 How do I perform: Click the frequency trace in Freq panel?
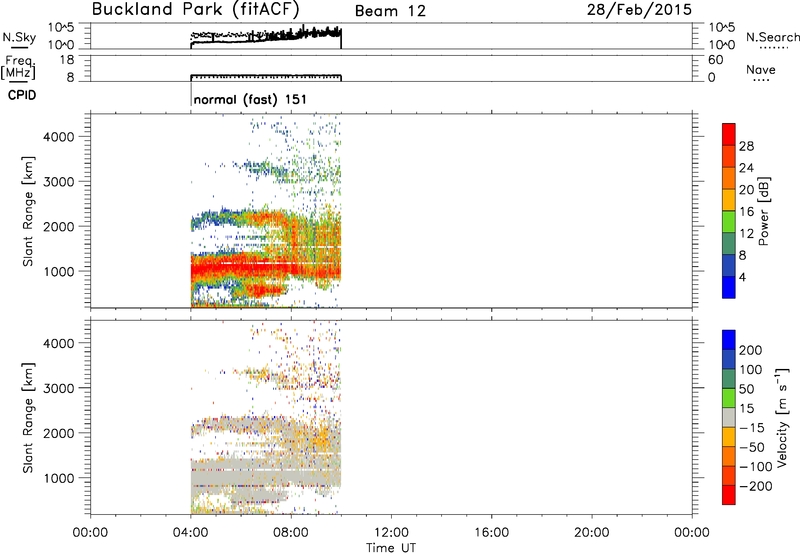point(265,77)
